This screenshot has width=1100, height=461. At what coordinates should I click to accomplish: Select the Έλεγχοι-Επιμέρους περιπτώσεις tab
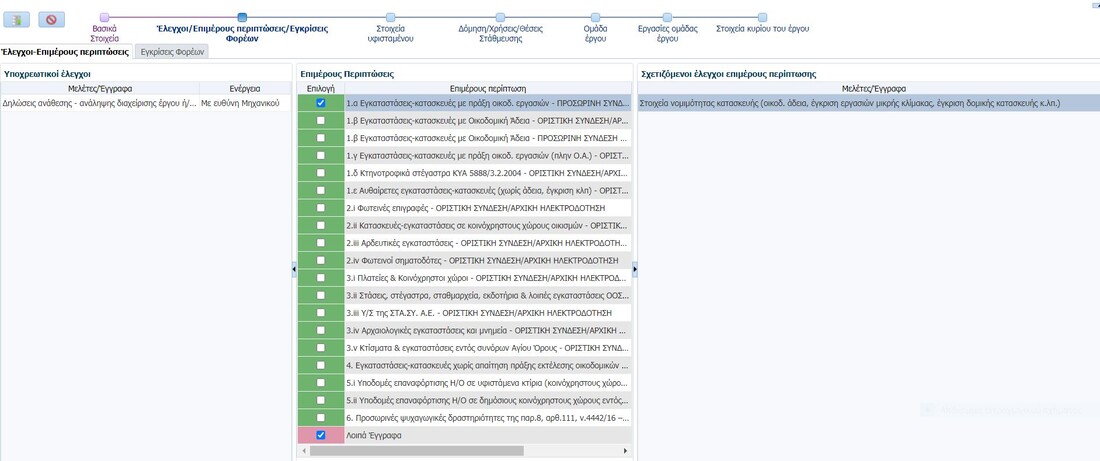(66, 50)
